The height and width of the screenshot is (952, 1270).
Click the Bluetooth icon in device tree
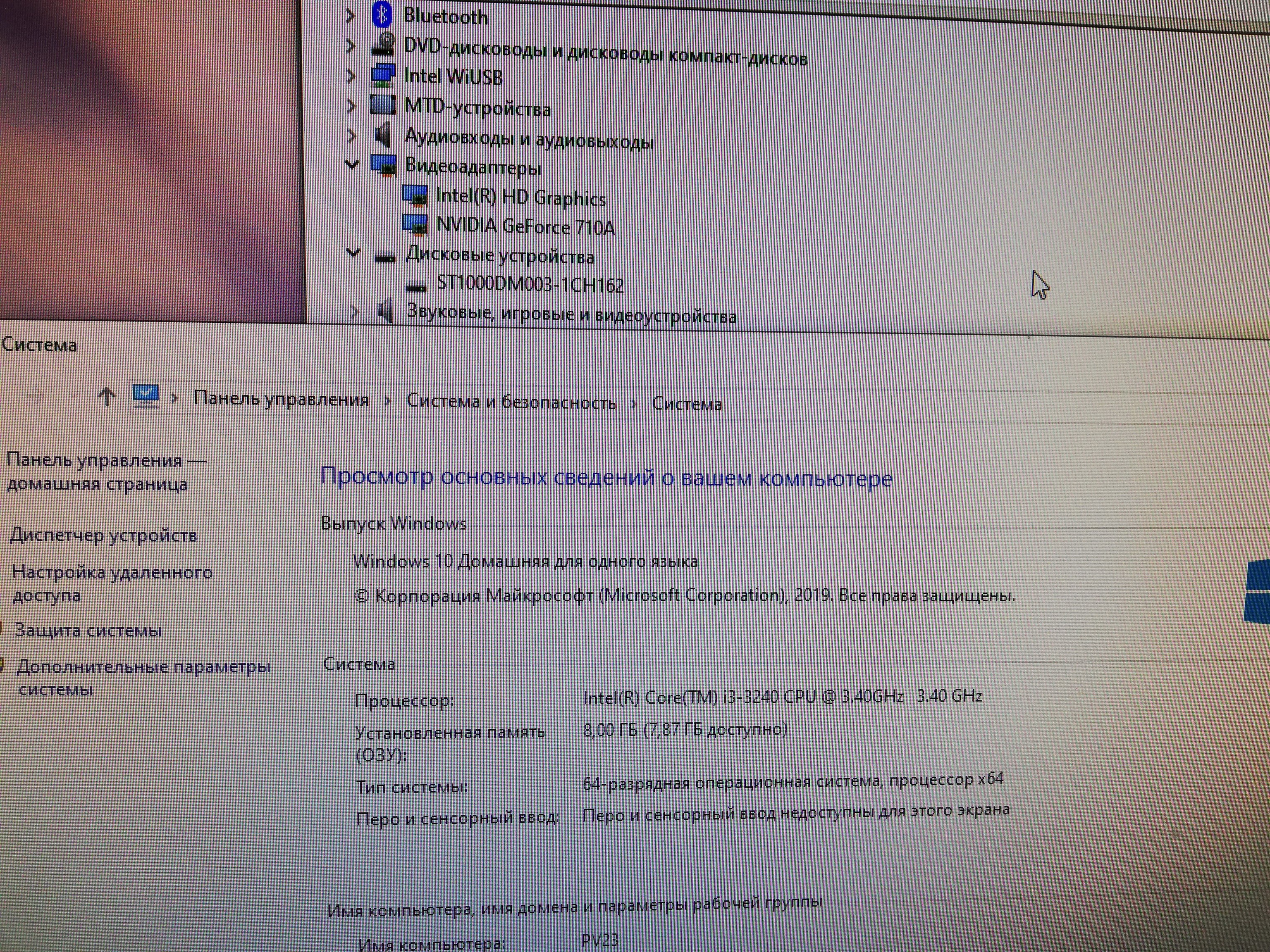[382, 14]
